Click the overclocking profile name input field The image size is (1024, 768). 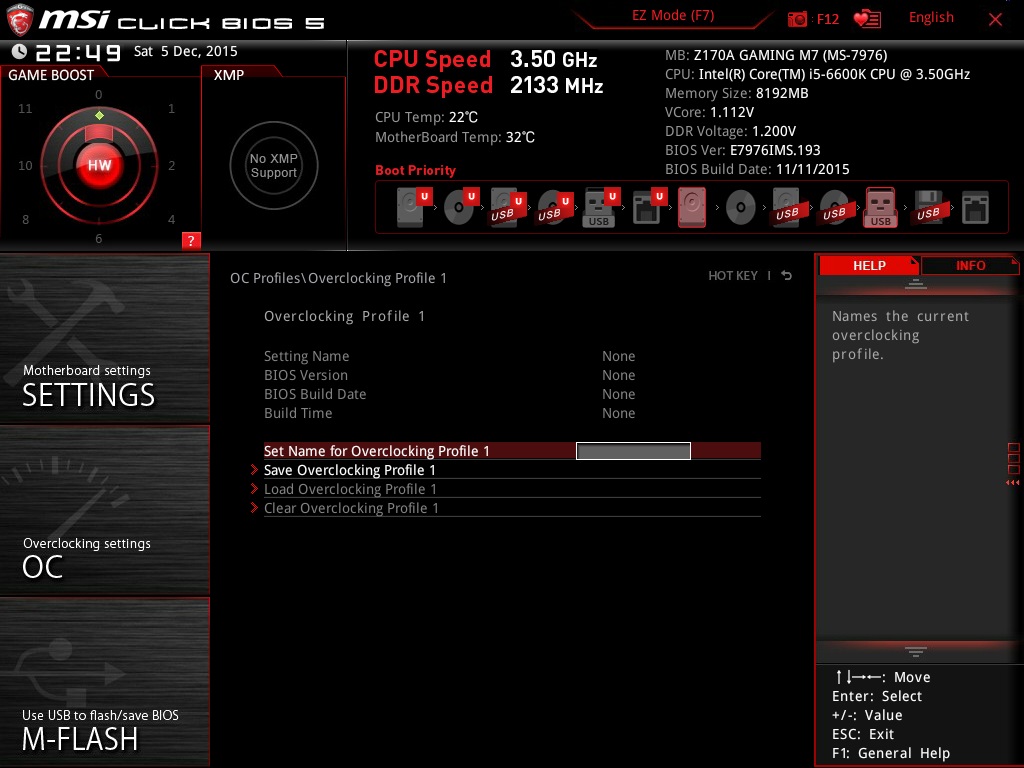pos(633,451)
